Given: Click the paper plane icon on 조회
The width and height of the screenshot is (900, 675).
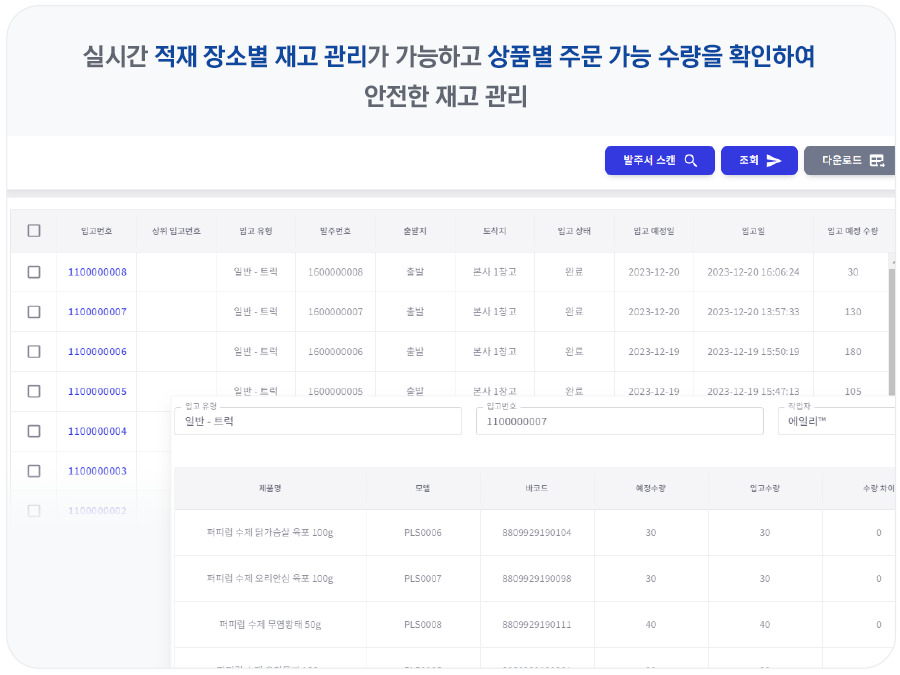Looking at the screenshot, I should (x=774, y=161).
